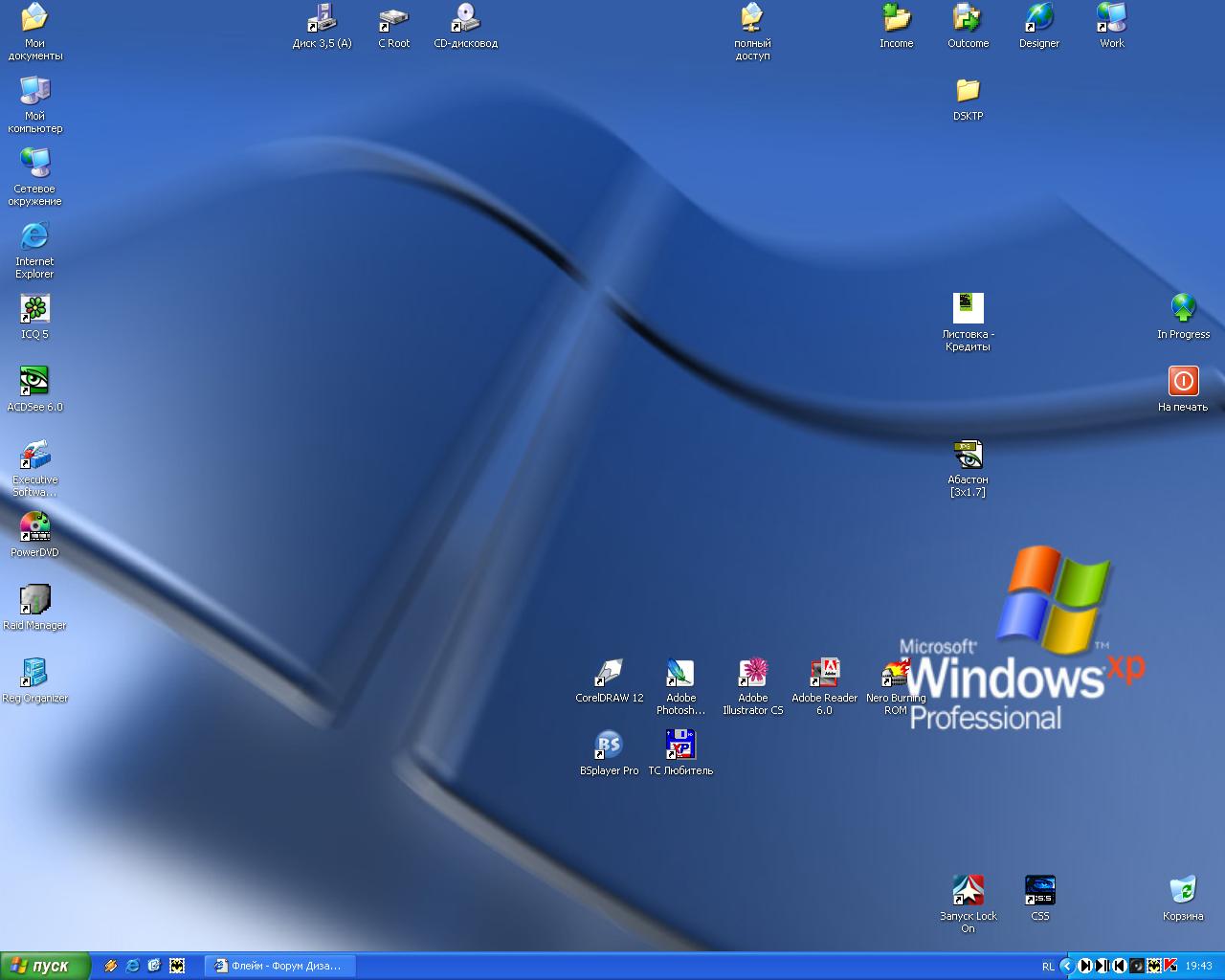
Task: Click the Outlook Express quick launch icon
Action: 155,966
